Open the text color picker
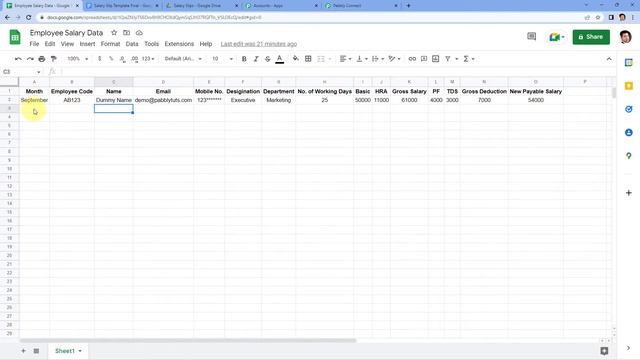This screenshot has height=360, width=640. pos(280,59)
